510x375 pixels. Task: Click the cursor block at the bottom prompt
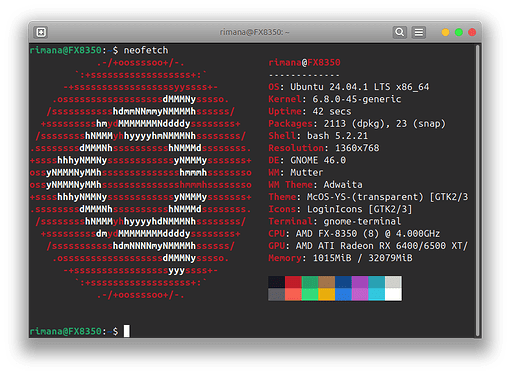pos(127,331)
